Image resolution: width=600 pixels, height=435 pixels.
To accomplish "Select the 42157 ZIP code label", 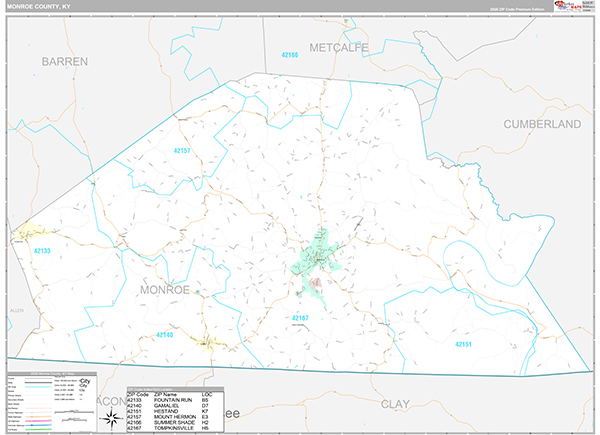I will tap(182, 151).
